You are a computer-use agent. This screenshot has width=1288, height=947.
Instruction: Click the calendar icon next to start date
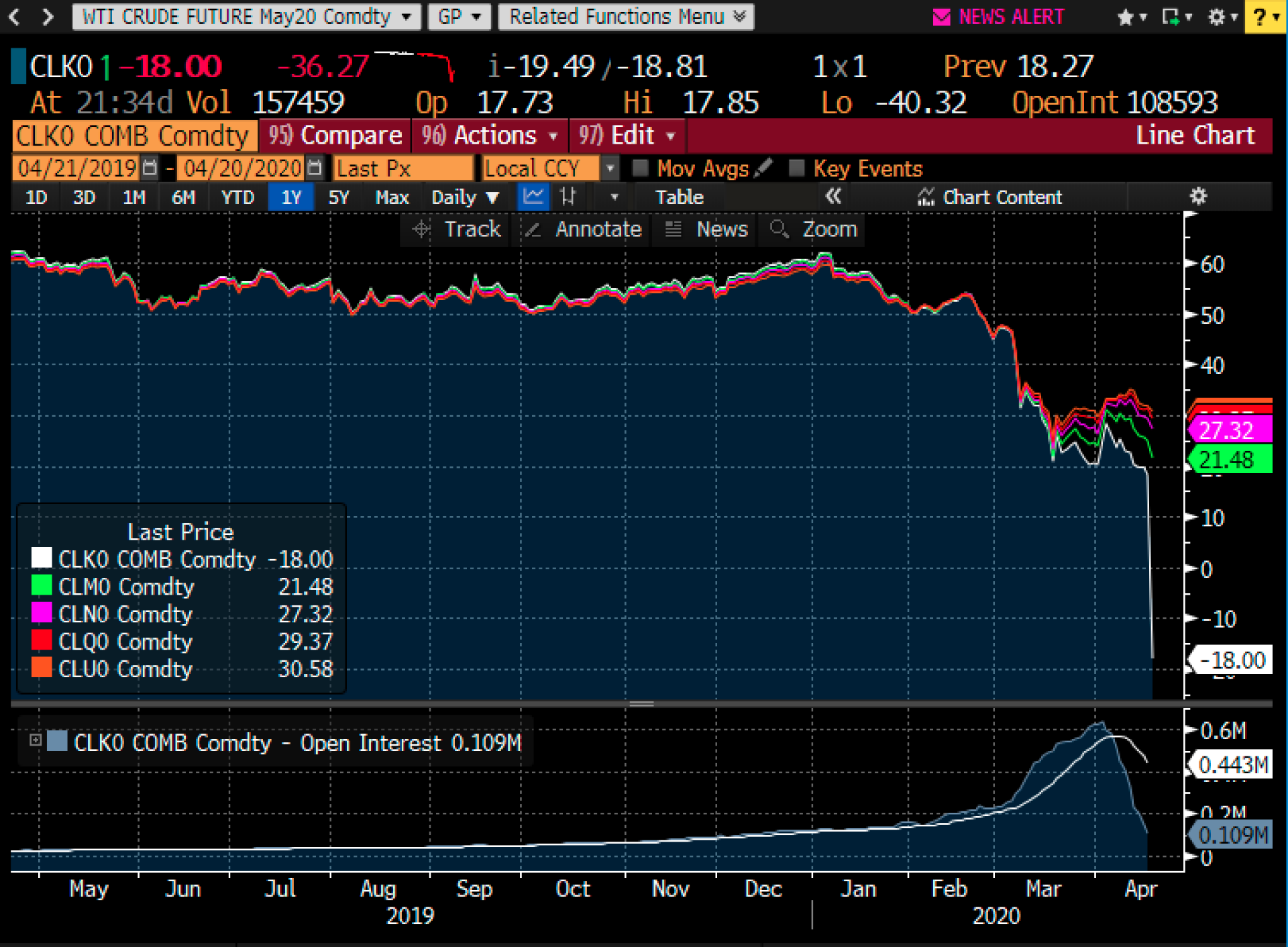149,168
